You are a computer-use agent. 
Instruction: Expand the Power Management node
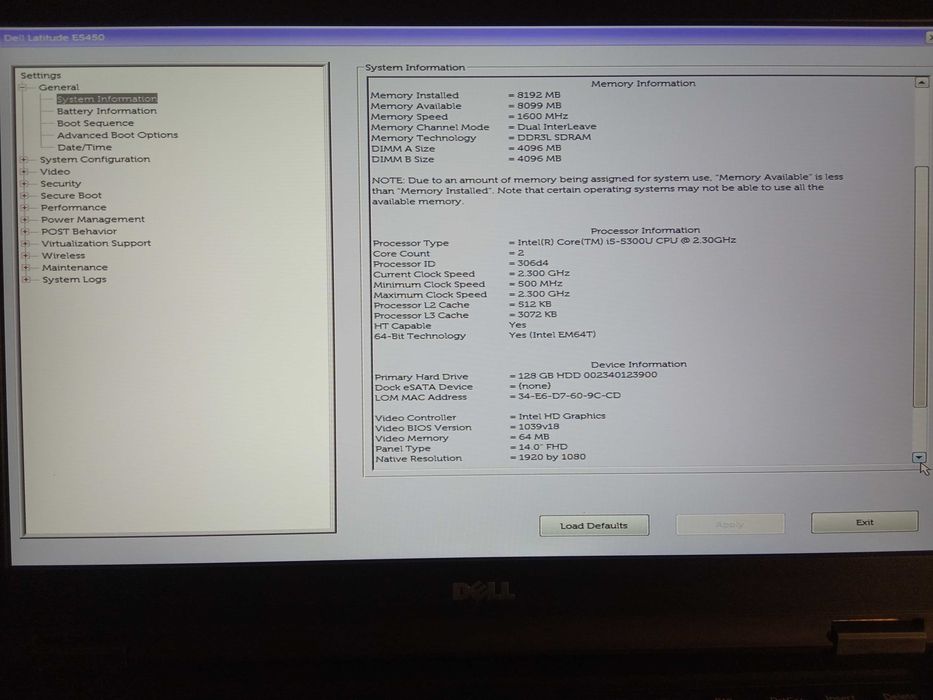[x=25, y=219]
